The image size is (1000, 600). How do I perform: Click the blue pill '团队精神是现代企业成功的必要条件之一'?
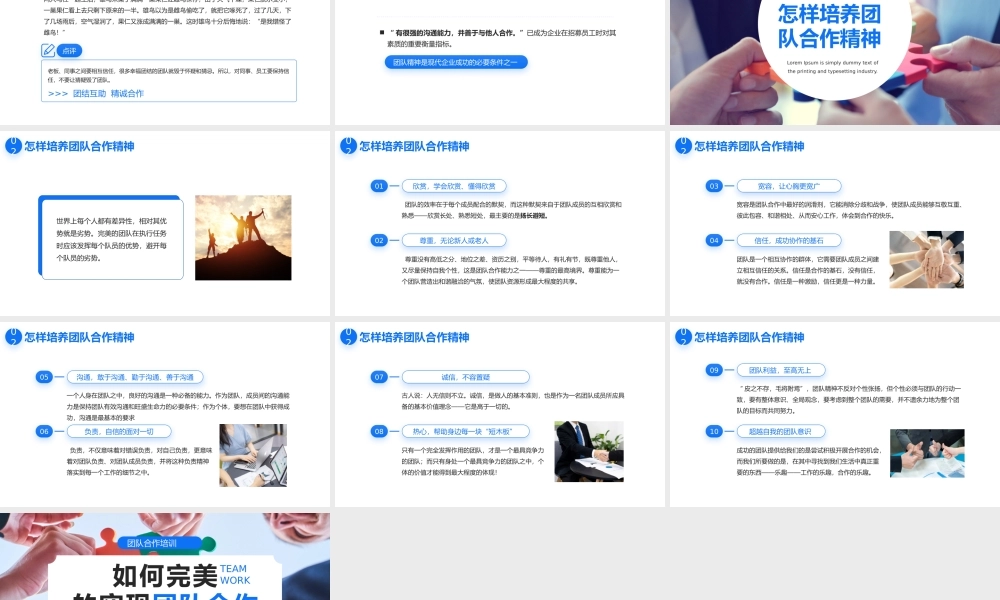click(456, 62)
